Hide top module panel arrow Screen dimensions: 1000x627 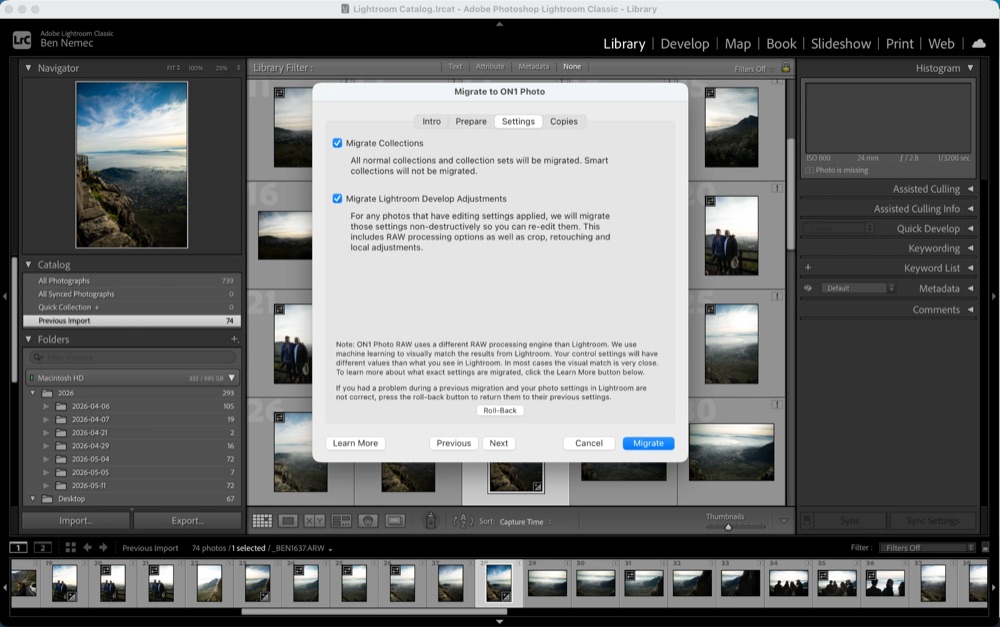point(499,24)
